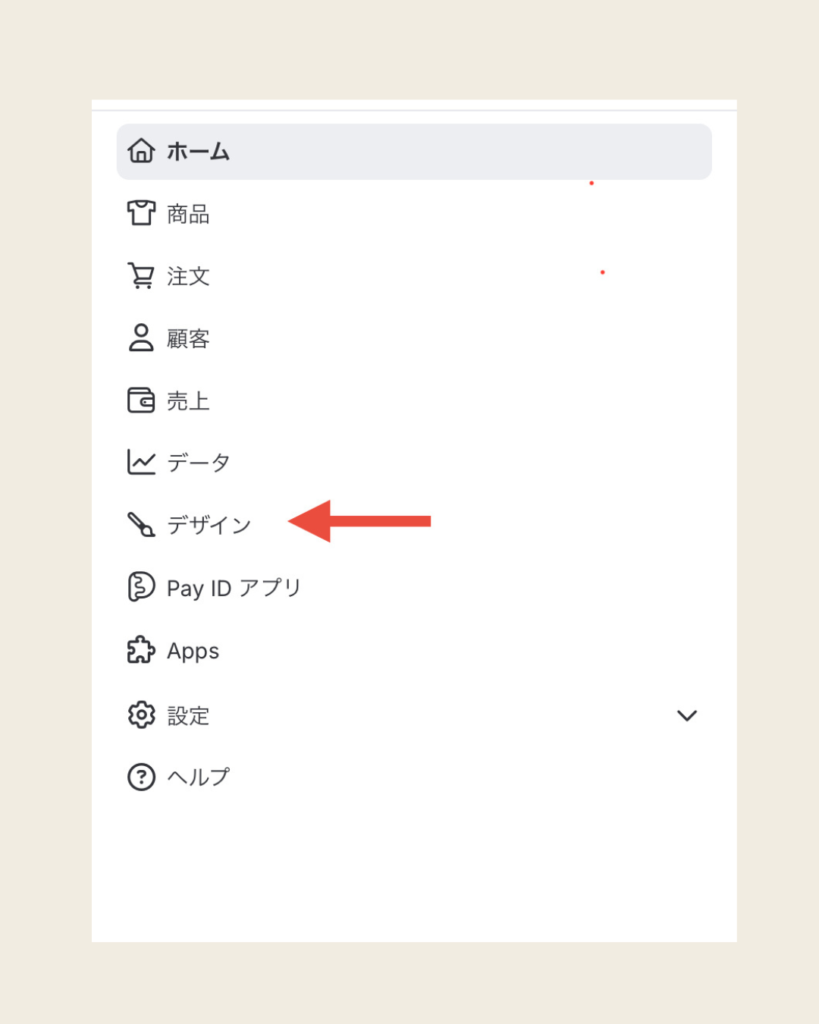
Task: Click the question mark ヘルプ icon
Action: pyautogui.click(x=141, y=777)
